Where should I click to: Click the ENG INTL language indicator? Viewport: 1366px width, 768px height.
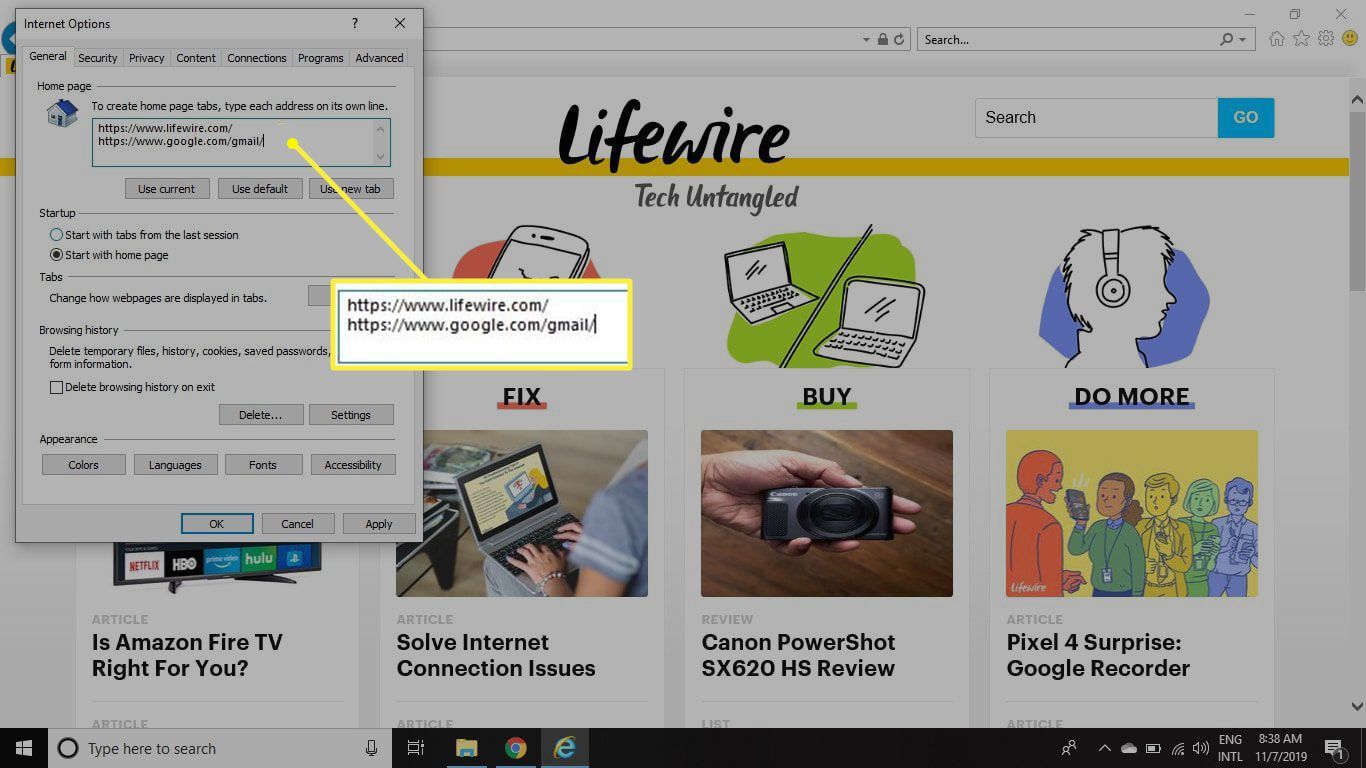pos(1230,748)
